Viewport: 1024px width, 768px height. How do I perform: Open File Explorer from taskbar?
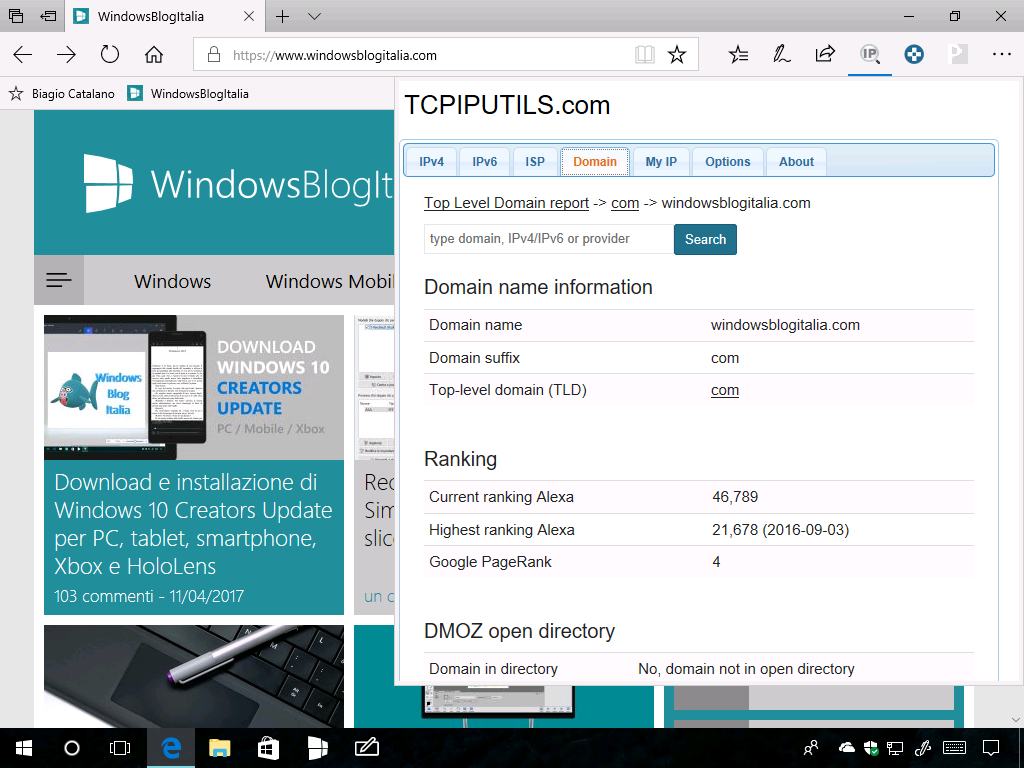coord(219,748)
